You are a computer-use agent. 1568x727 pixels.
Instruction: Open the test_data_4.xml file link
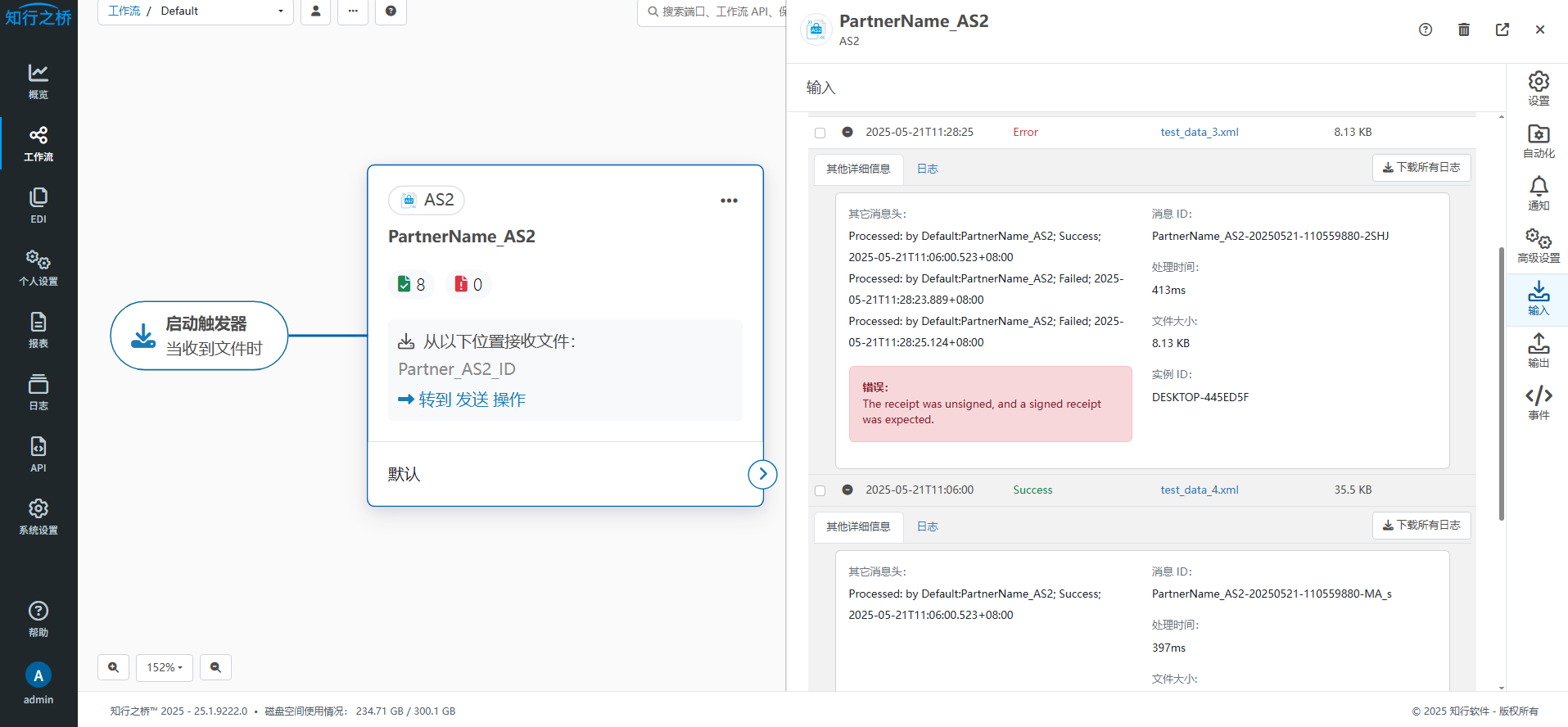point(1199,490)
